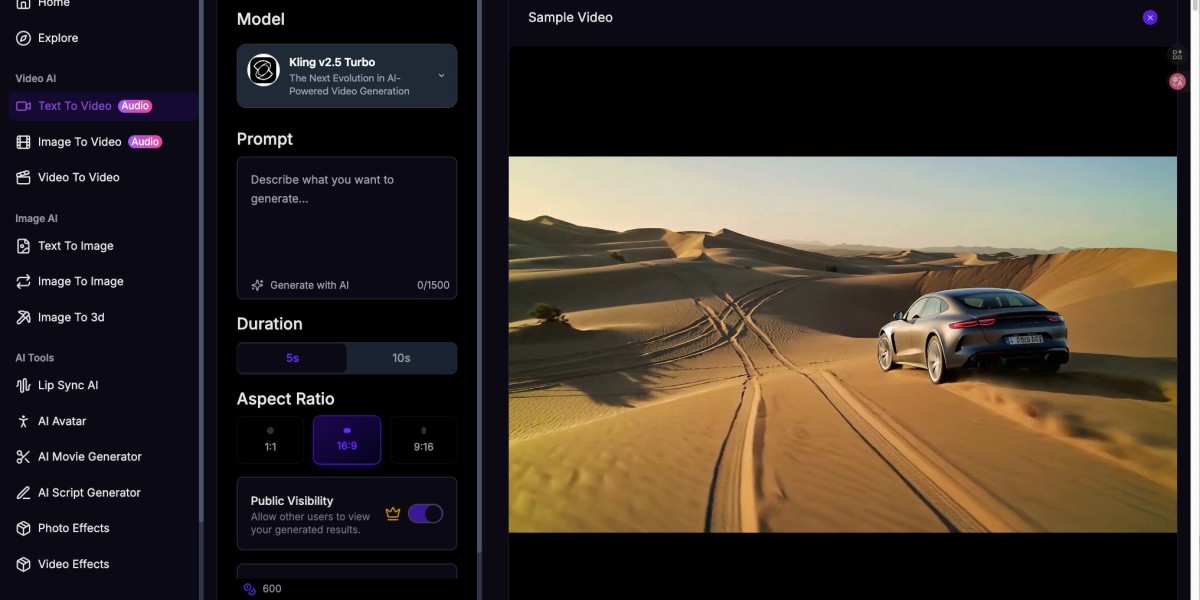Browse Photo Effects
This screenshot has width=1200, height=600.
(73, 527)
